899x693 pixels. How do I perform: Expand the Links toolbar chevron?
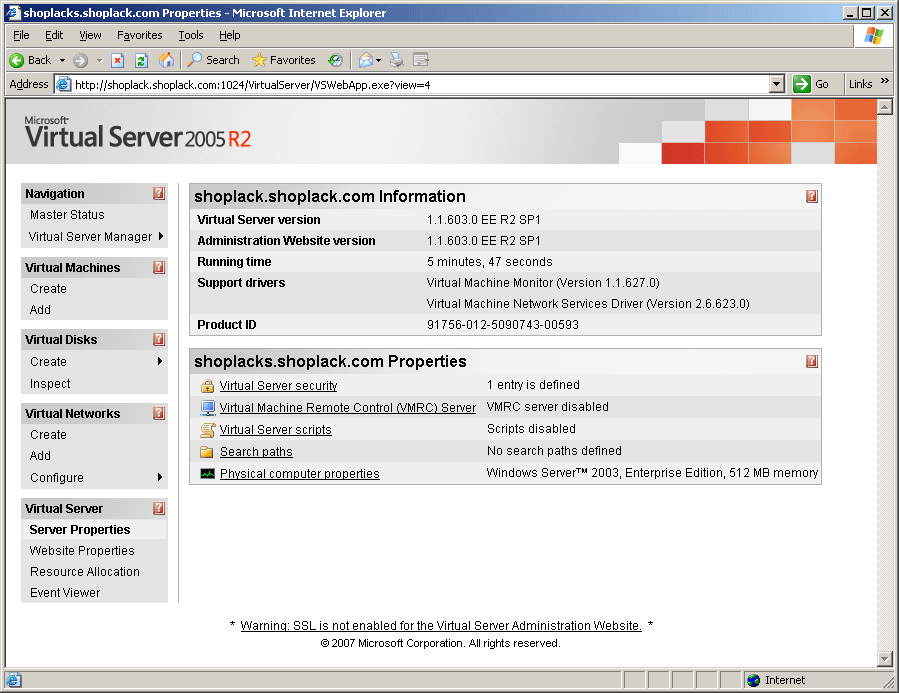[885, 81]
